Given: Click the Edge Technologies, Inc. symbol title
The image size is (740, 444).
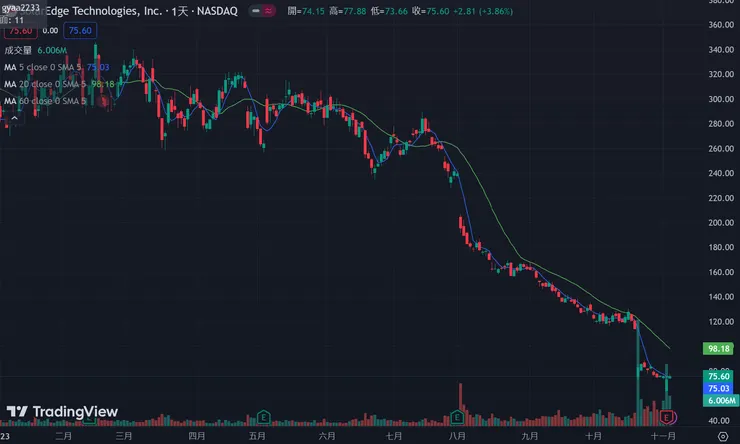Looking at the screenshot, I should [x=103, y=11].
